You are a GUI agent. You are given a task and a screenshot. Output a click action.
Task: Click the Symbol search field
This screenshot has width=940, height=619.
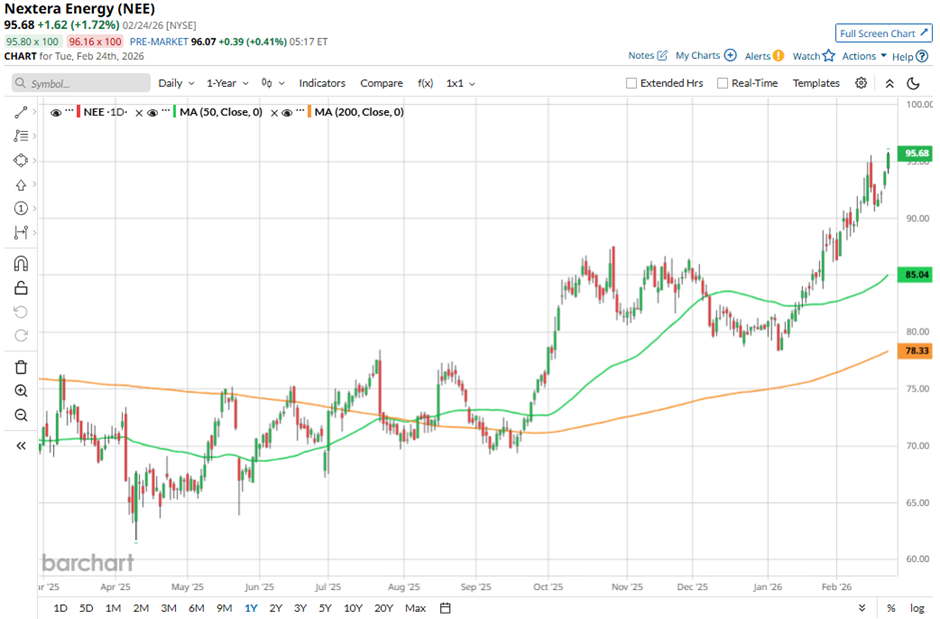click(80, 84)
